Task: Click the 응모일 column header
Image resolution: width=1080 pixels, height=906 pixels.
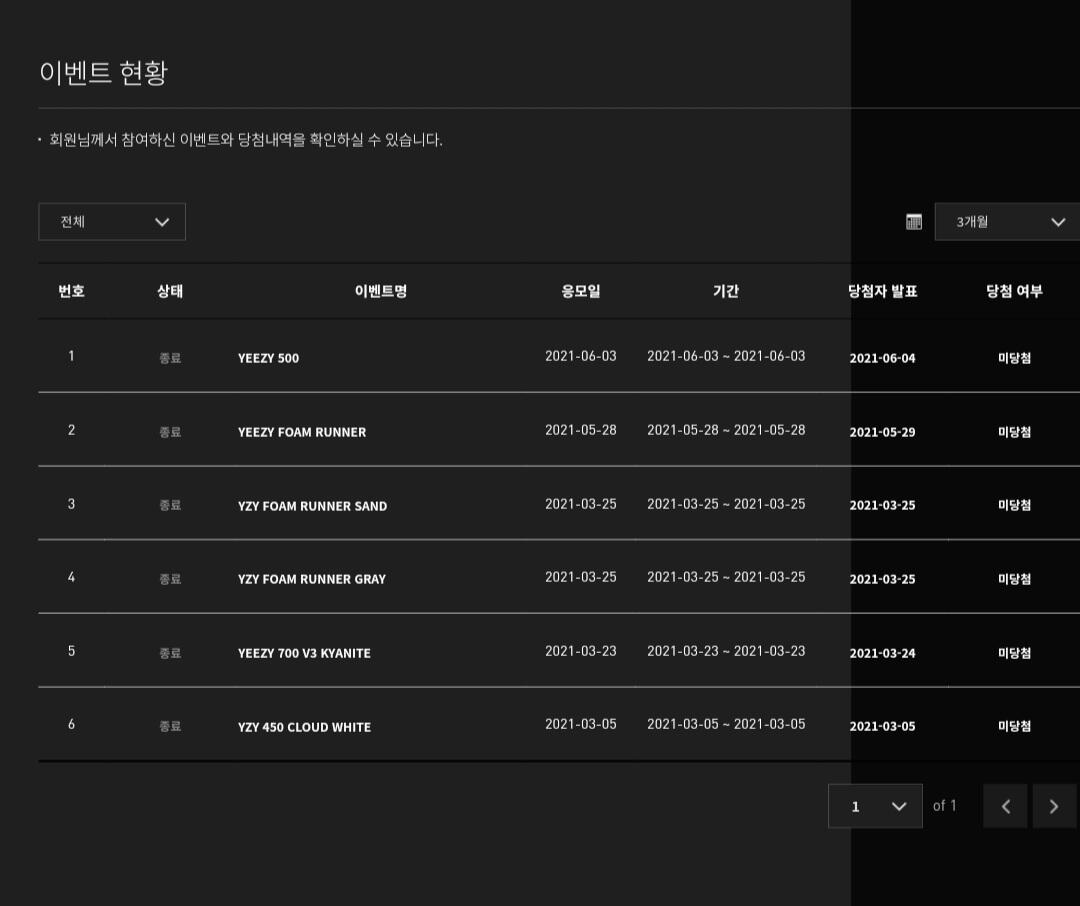Action: [x=581, y=291]
